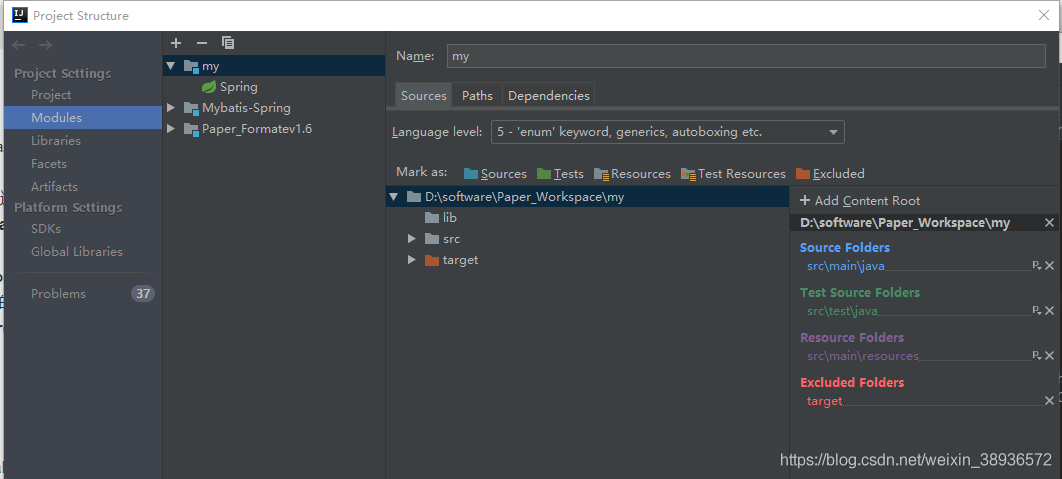Click the IntelliJ IDEA logo icon
The height and width of the screenshot is (479, 1062).
(x=20, y=15)
